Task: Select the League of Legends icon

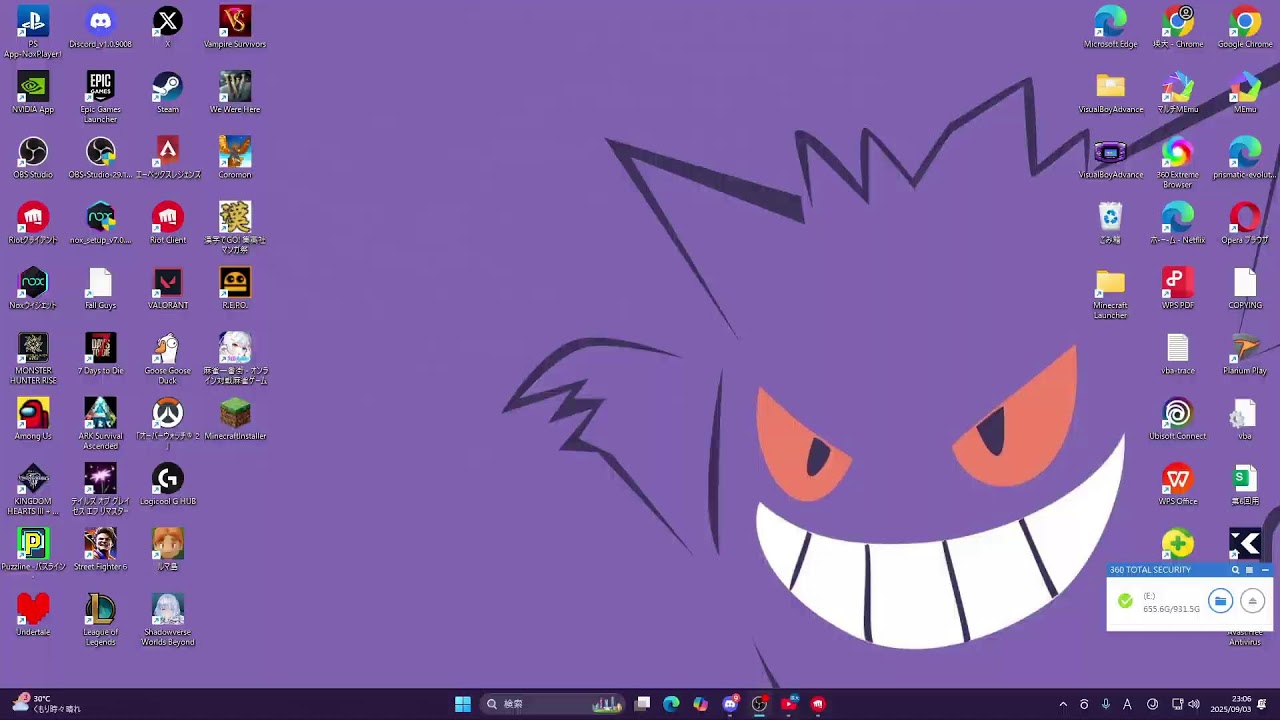Action: [100, 619]
